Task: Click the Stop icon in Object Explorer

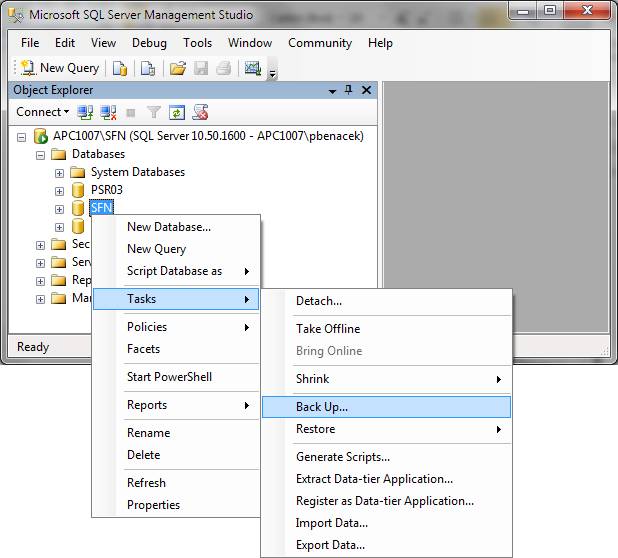Action: coord(130,113)
